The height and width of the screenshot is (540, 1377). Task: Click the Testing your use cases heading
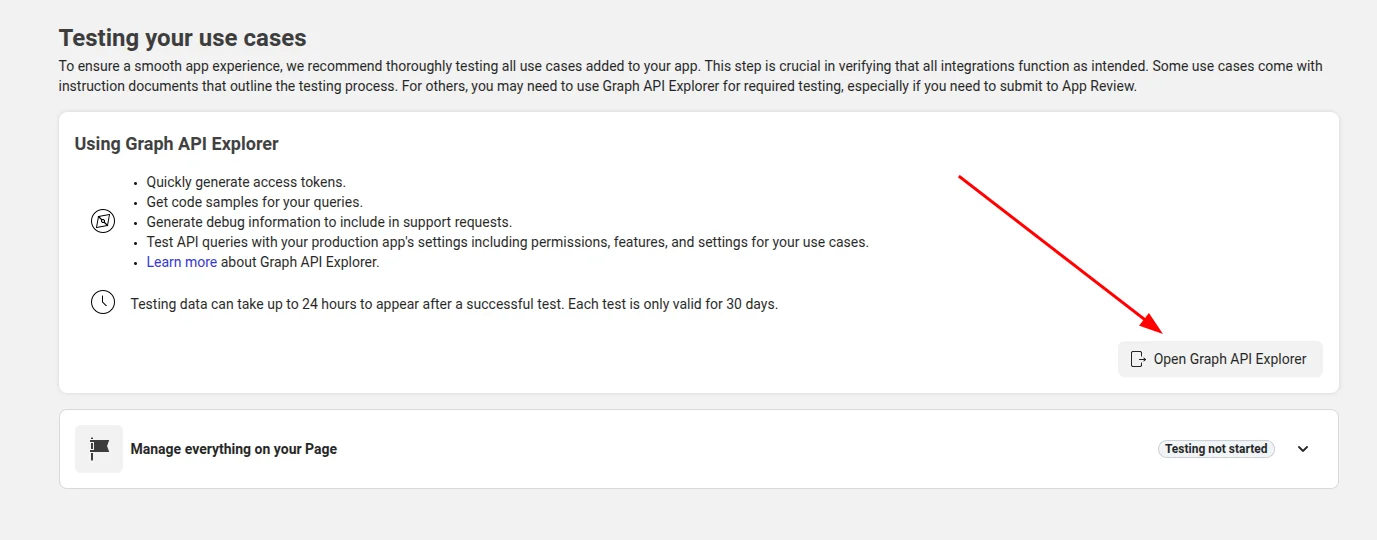pyautogui.click(x=182, y=38)
